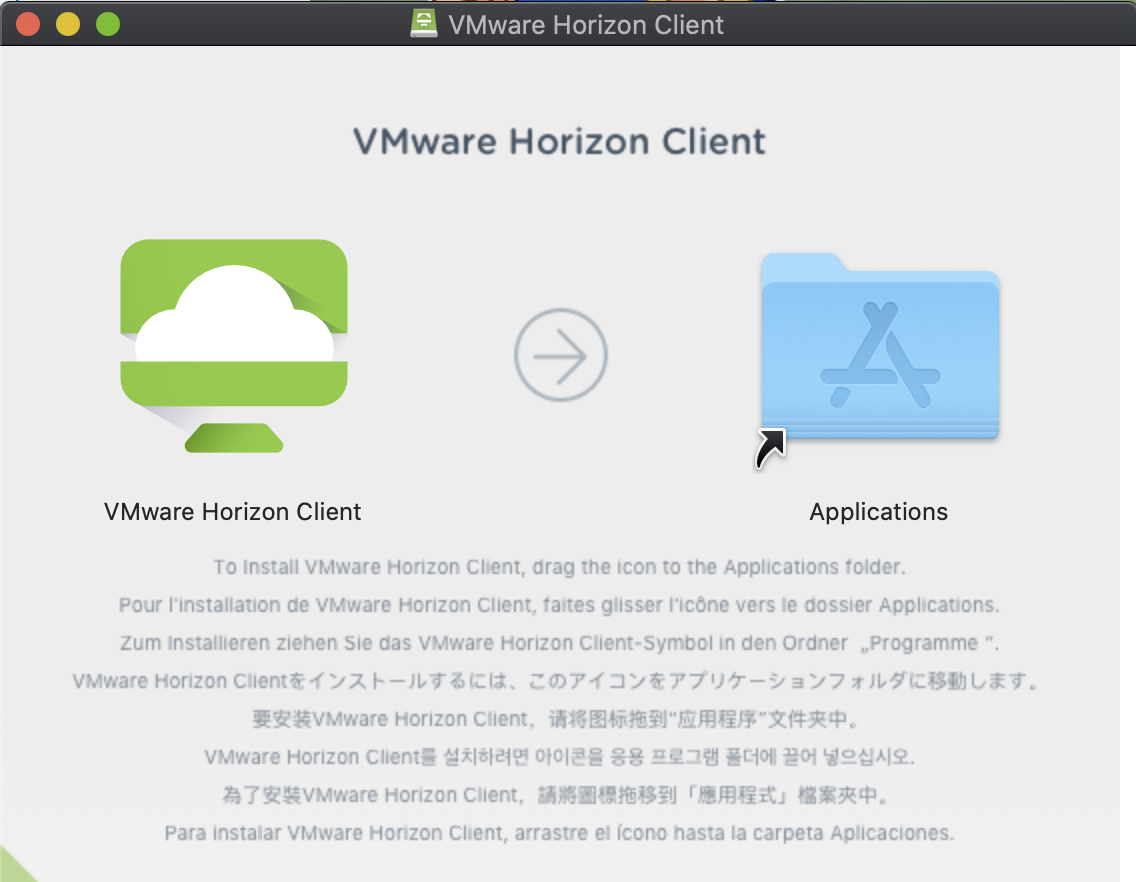Click the window title text in title bar

585,25
